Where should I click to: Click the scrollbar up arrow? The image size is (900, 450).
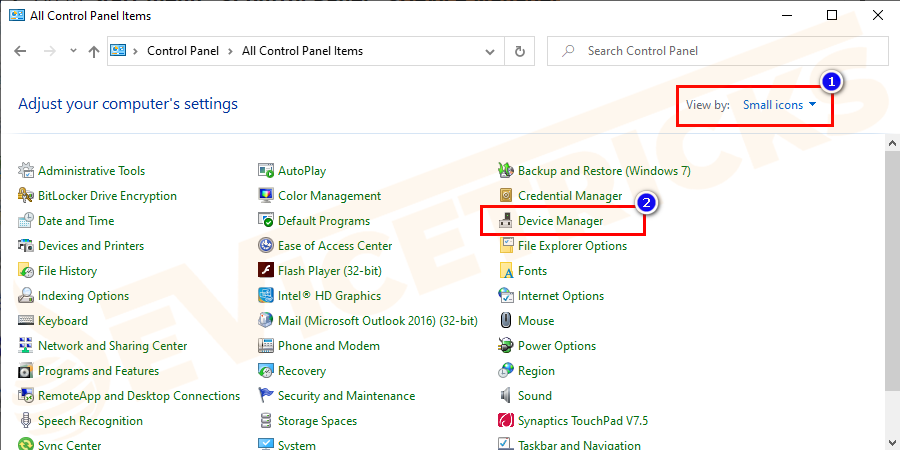click(893, 143)
